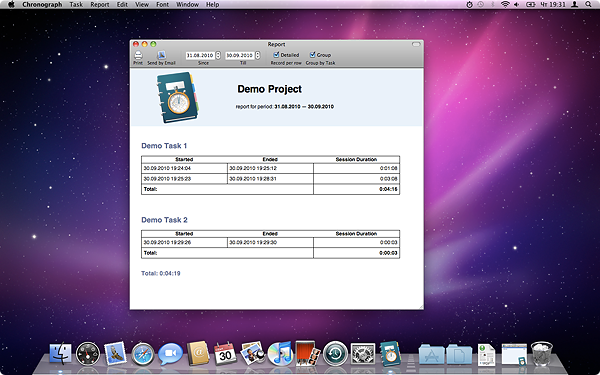Open the Edit menu
Screen dimensions: 600x375
coord(122,5)
